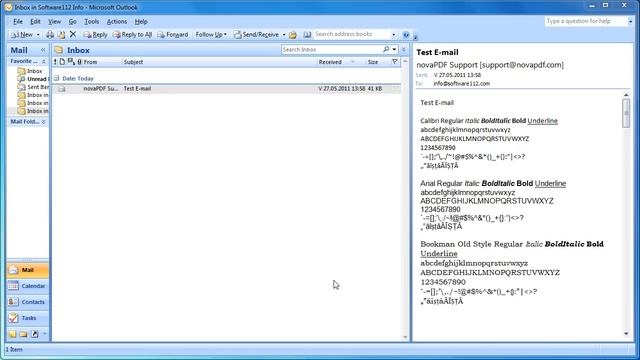
Task: Open the New item dropdown arrow
Action: pos(38,35)
